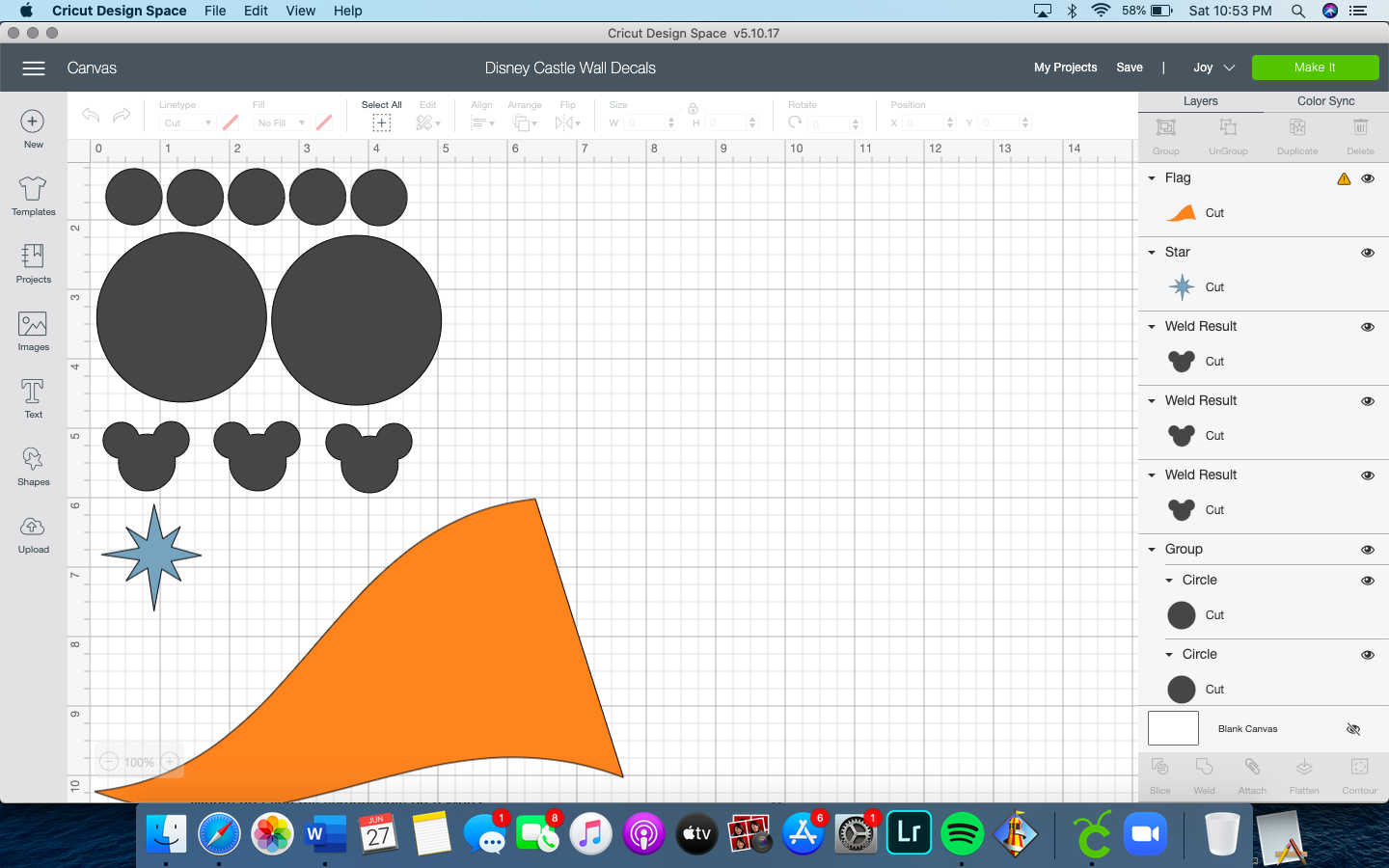Screen dimensions: 1389x868
Task: Click the size lock aspect ratio icon
Action: pos(693,108)
